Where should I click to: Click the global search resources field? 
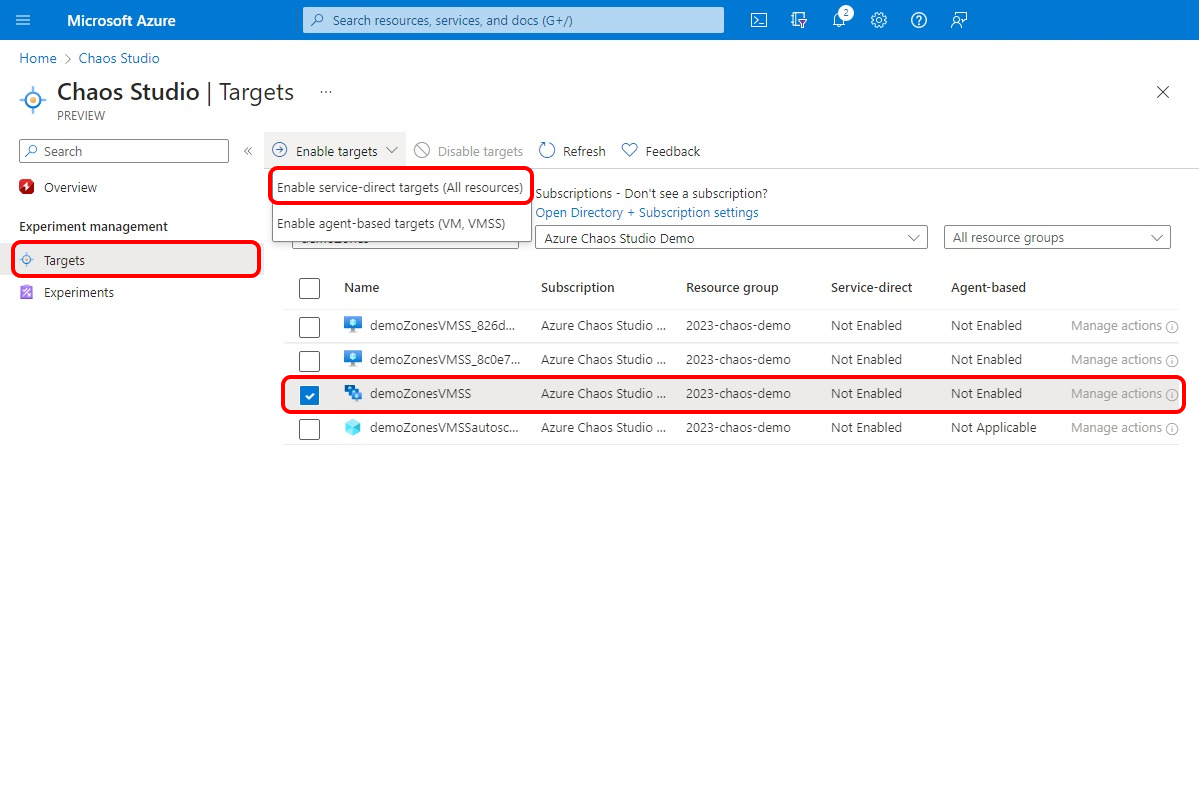point(513,20)
